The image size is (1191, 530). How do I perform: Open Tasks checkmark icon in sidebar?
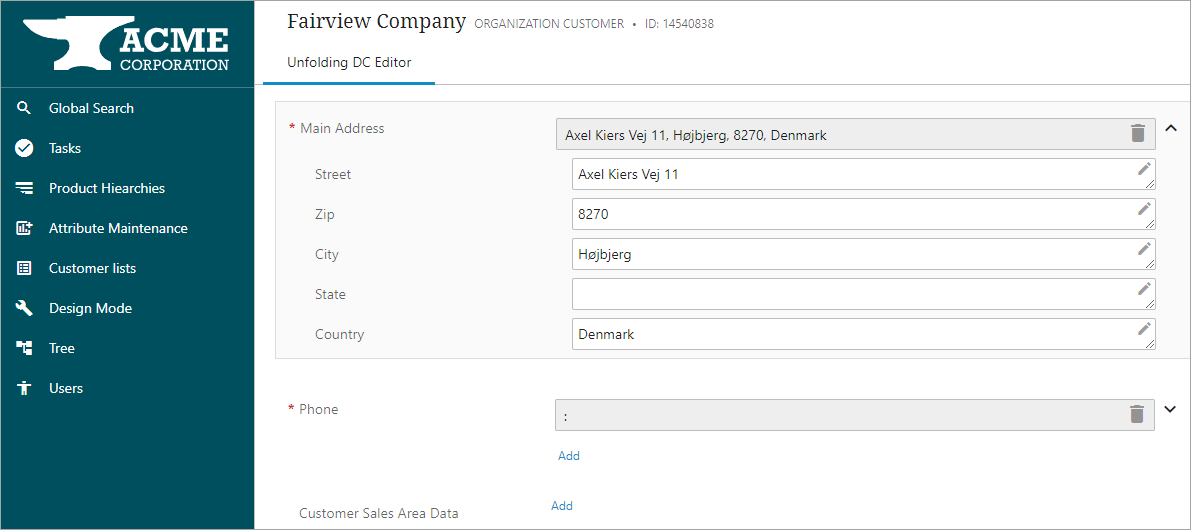(x=25, y=148)
